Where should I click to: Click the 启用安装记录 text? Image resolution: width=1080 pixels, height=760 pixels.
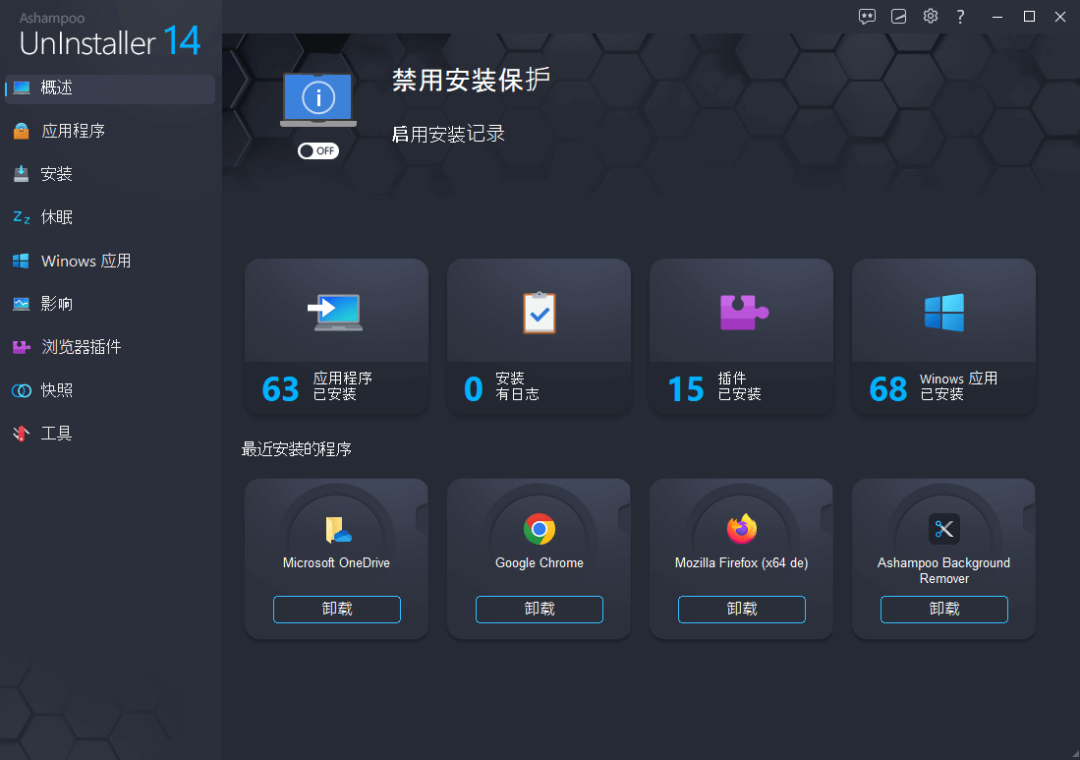tap(448, 134)
